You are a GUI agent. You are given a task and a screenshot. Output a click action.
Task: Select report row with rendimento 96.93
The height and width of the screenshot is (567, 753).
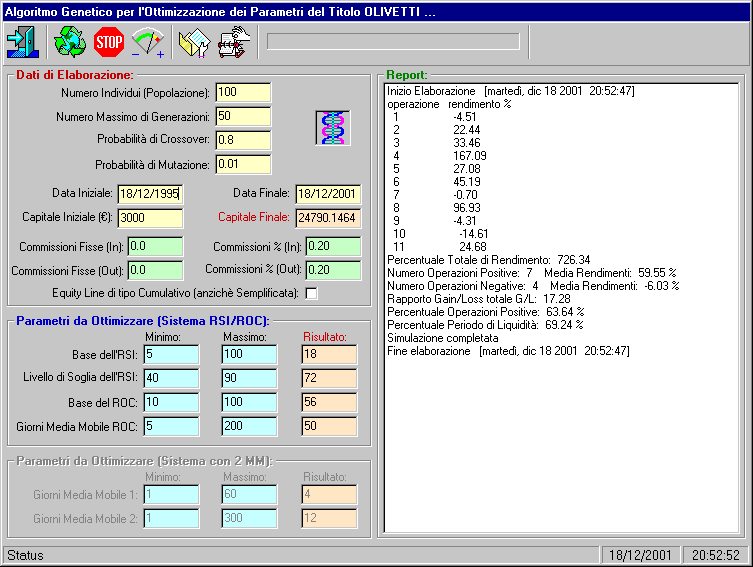(x=437, y=208)
